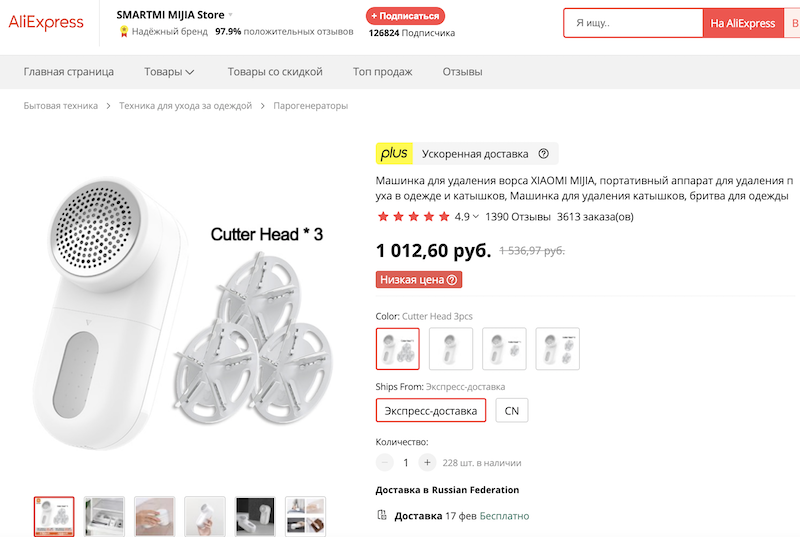Decrease quantity with the minus button
This screenshot has height=537, width=800.
pyautogui.click(x=385, y=463)
